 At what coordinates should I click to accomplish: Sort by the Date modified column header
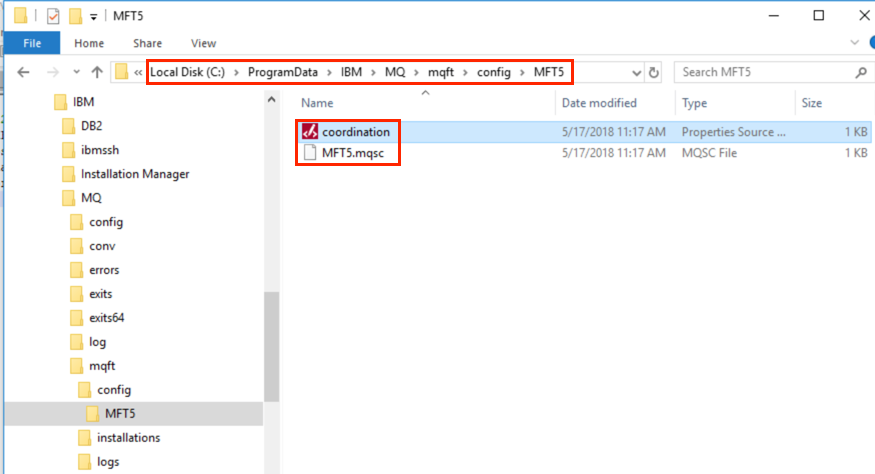(599, 103)
